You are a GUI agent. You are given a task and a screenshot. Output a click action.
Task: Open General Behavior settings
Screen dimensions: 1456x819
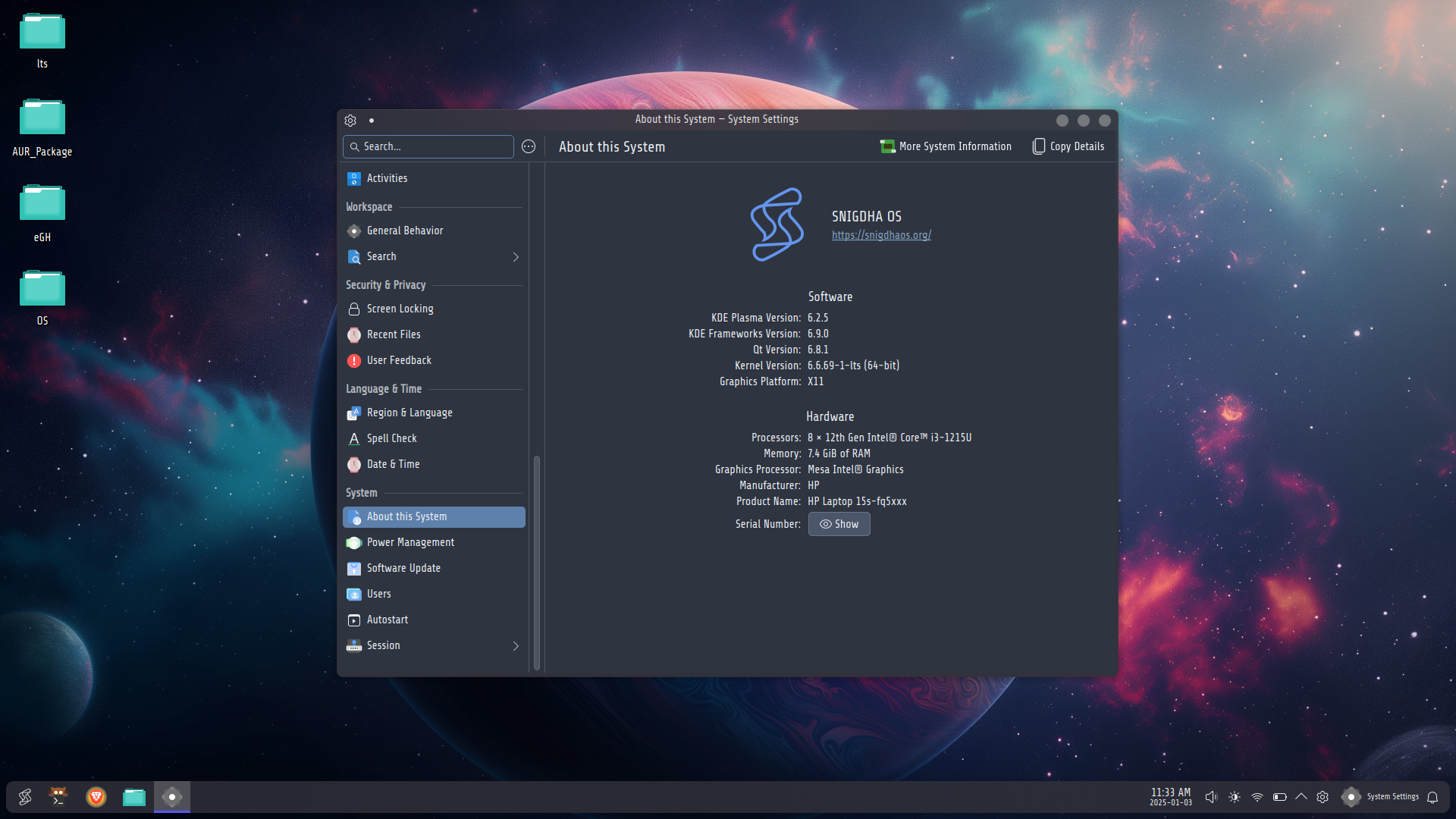[433, 231]
